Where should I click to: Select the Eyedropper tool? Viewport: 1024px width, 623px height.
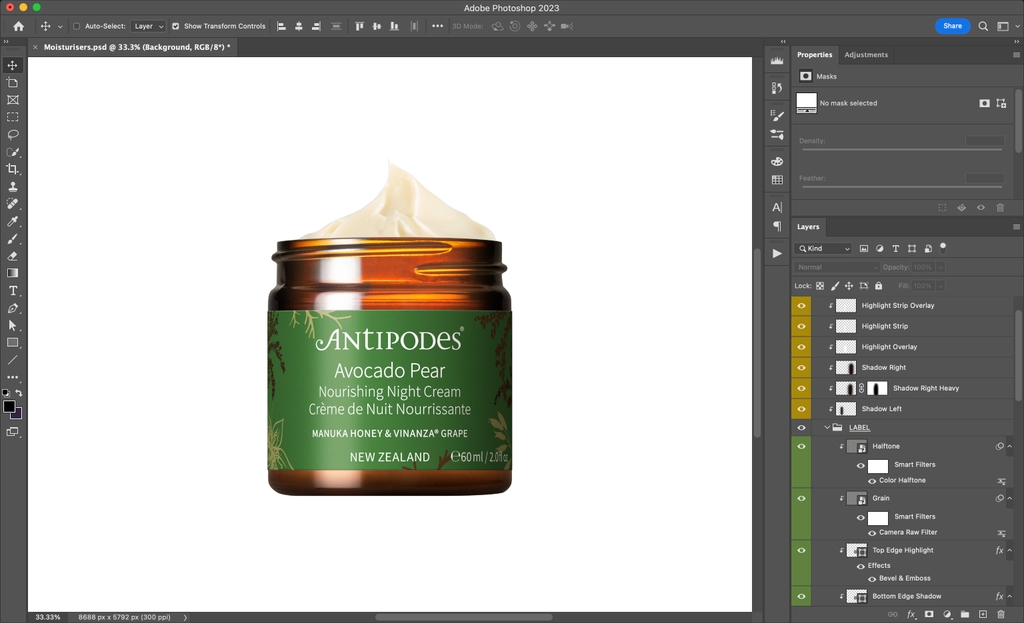tap(12, 221)
